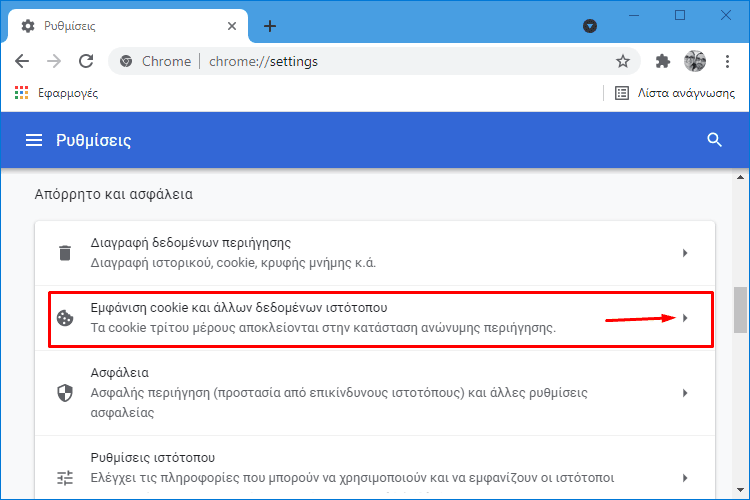Image resolution: width=750 pixels, height=500 pixels.
Task: Select the Ρυθμίσεις browser tab
Action: [x=128, y=26]
